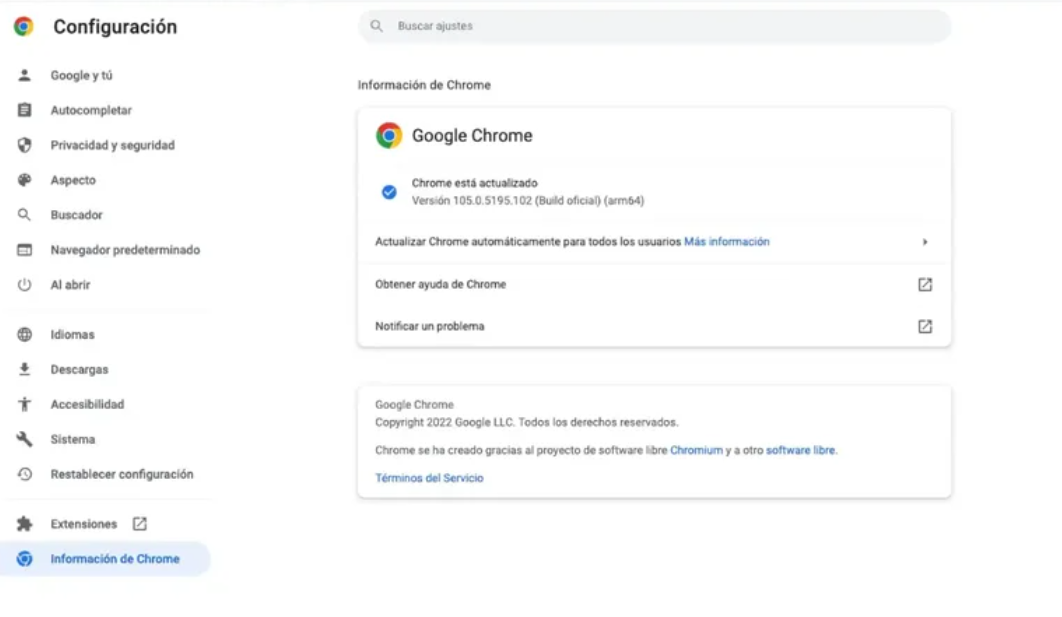
Task: Click the Buscador magnifier icon in sidebar
Action: pos(25,215)
